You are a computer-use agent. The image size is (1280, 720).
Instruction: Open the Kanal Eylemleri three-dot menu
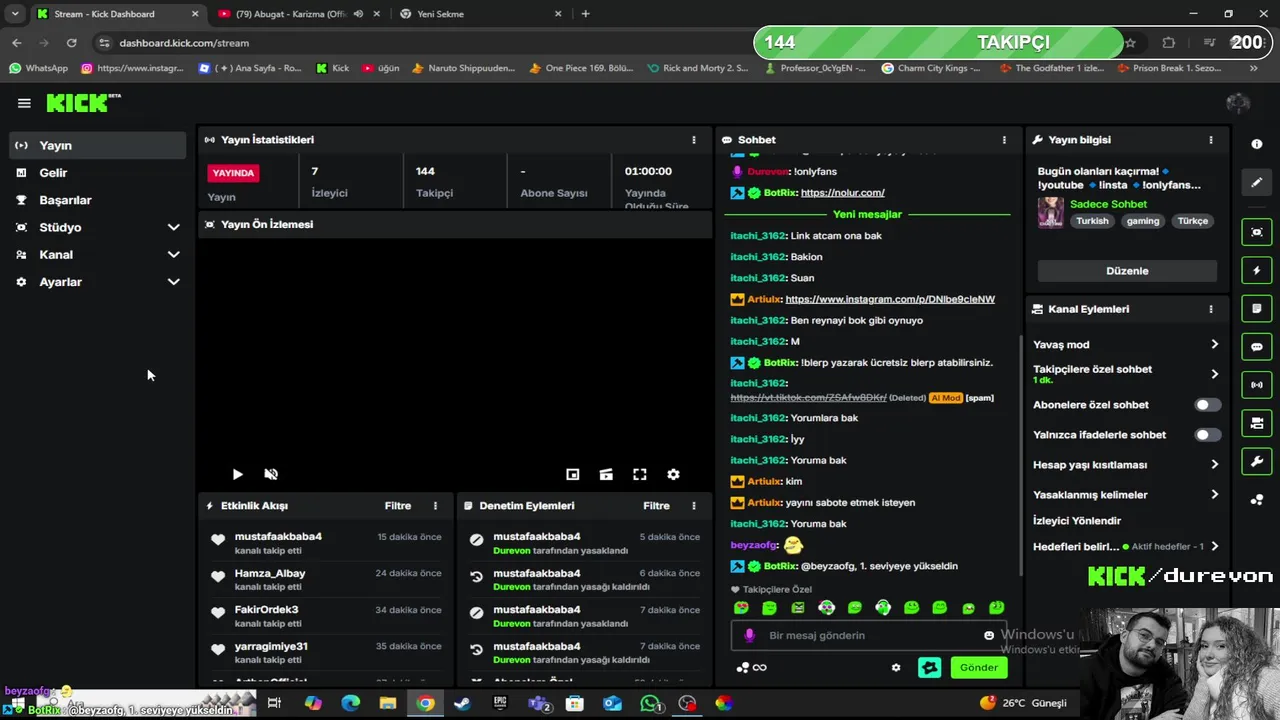pyautogui.click(x=1210, y=309)
